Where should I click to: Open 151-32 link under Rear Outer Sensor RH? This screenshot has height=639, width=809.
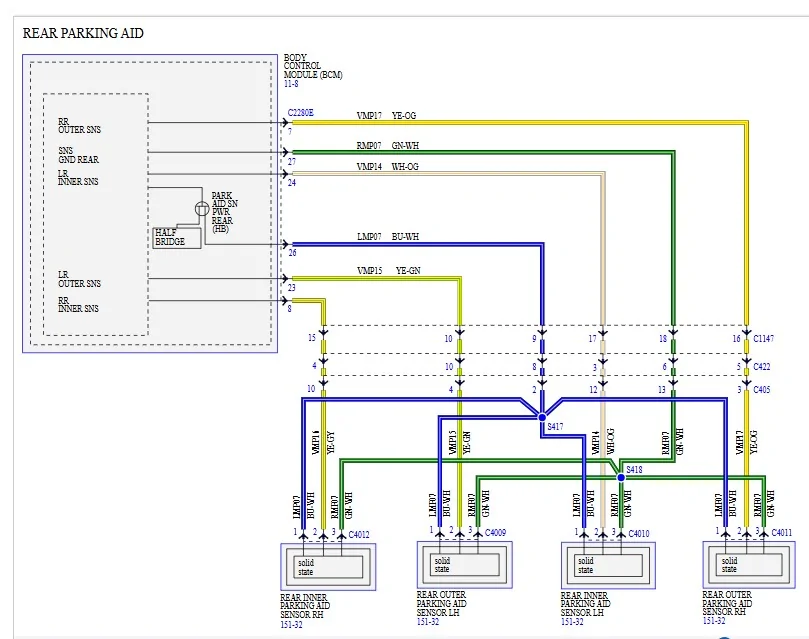(x=714, y=620)
